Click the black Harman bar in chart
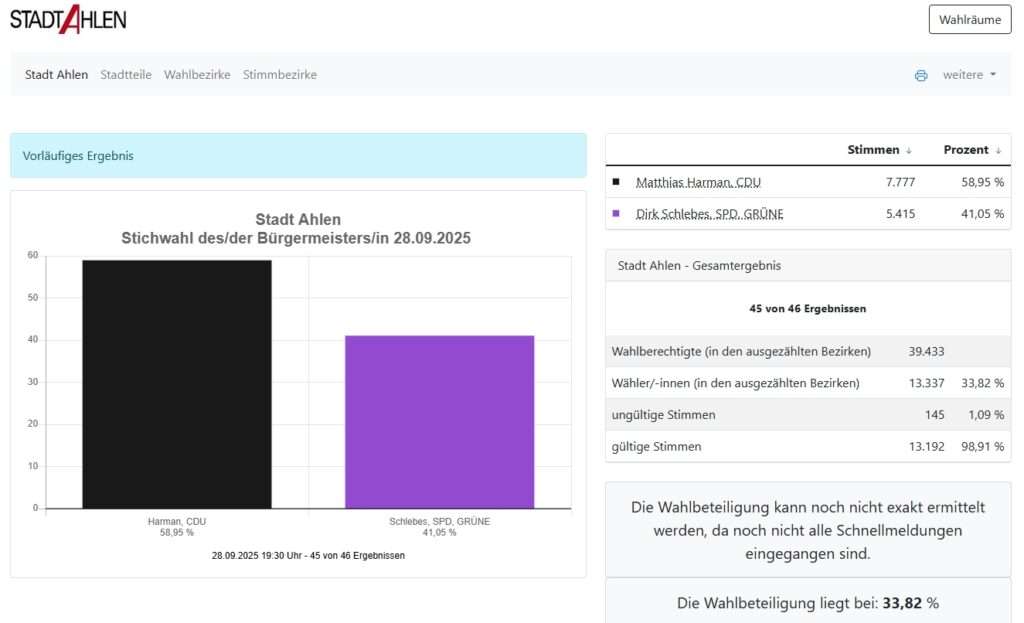The height and width of the screenshot is (623, 1024). click(x=177, y=384)
